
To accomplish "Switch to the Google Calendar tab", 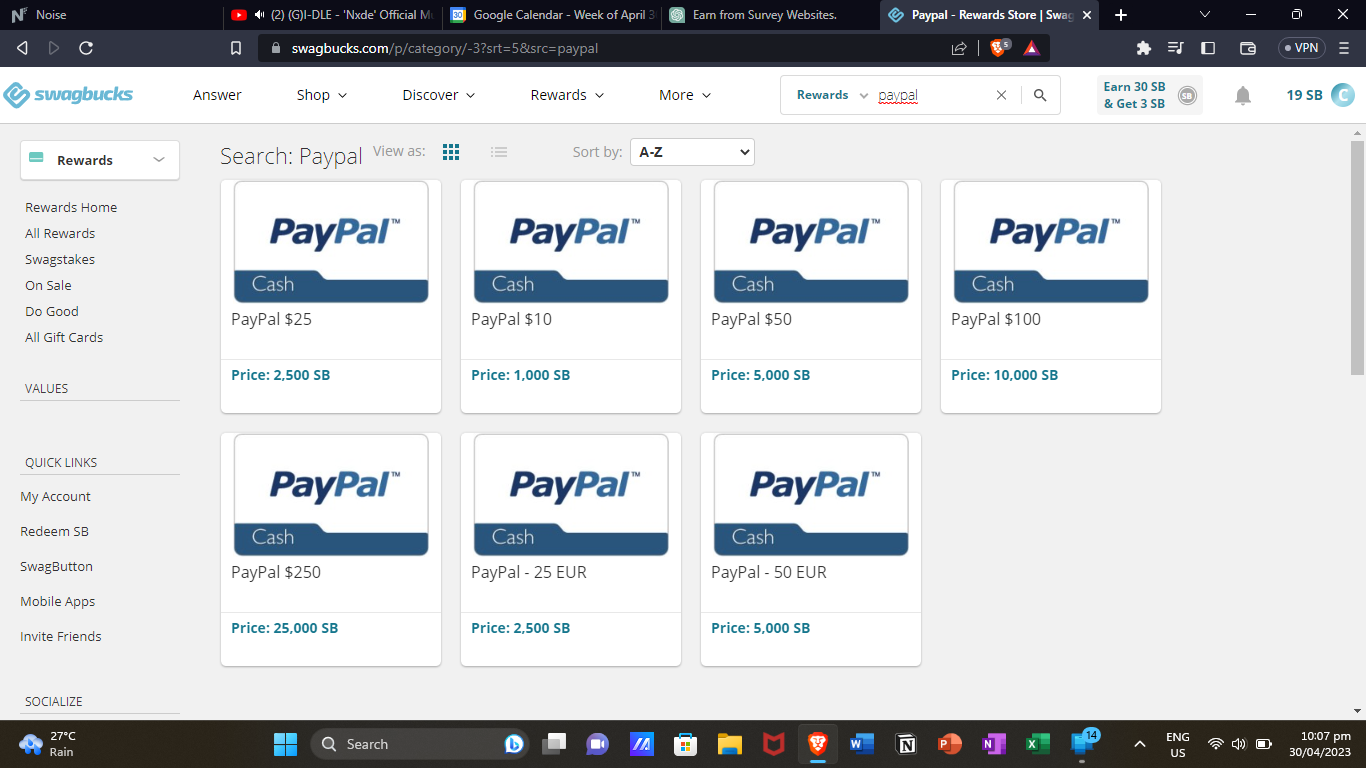I will coord(550,15).
